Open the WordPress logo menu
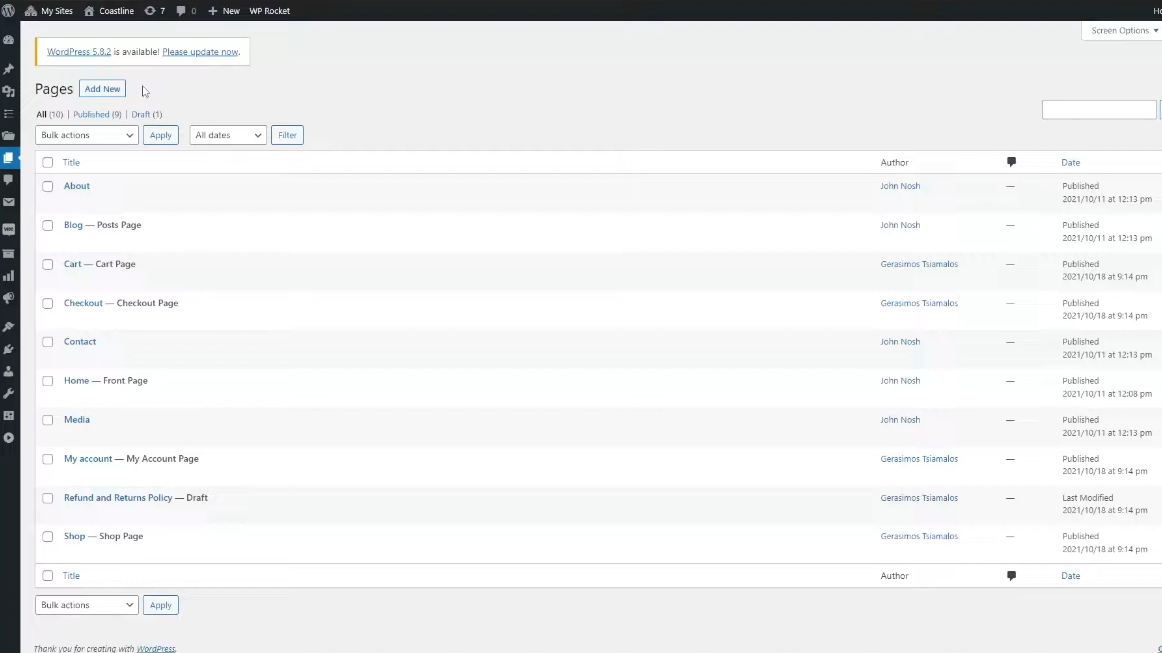1162x653 pixels. pos(8,10)
